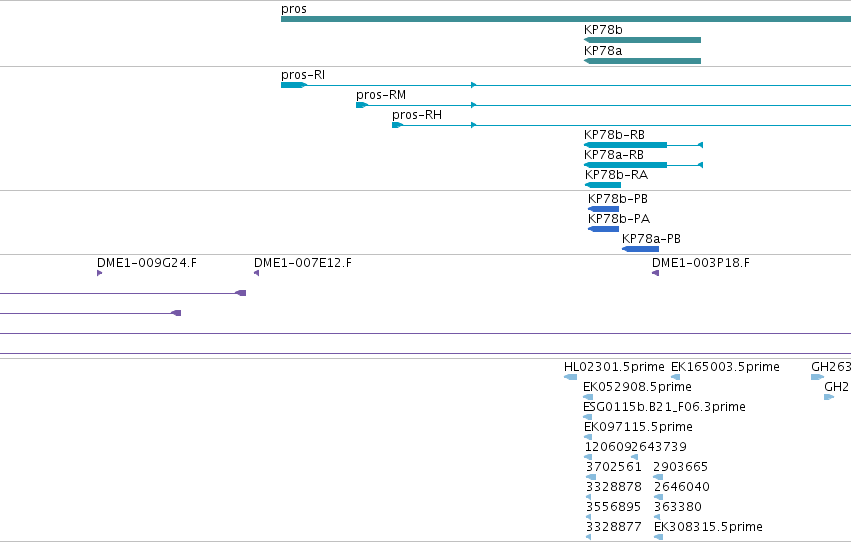Select the HL02301.5prime EST feature
Screen dimensions: 851x542
click(570, 377)
